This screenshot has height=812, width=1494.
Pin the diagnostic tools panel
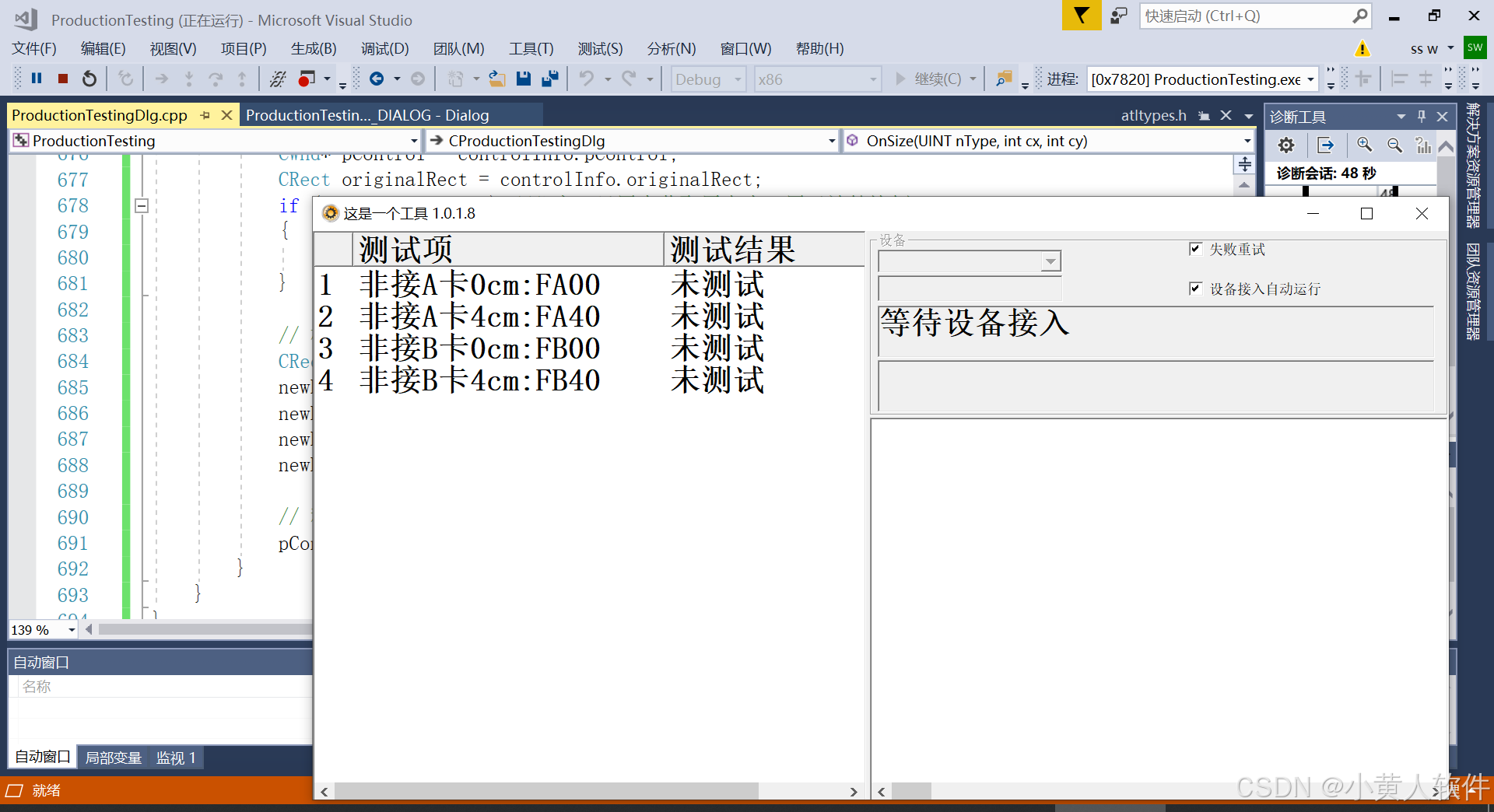pos(1422,116)
